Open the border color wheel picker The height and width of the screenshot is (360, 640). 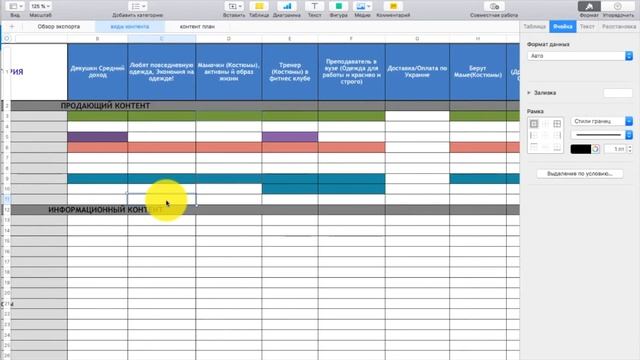(x=596, y=149)
